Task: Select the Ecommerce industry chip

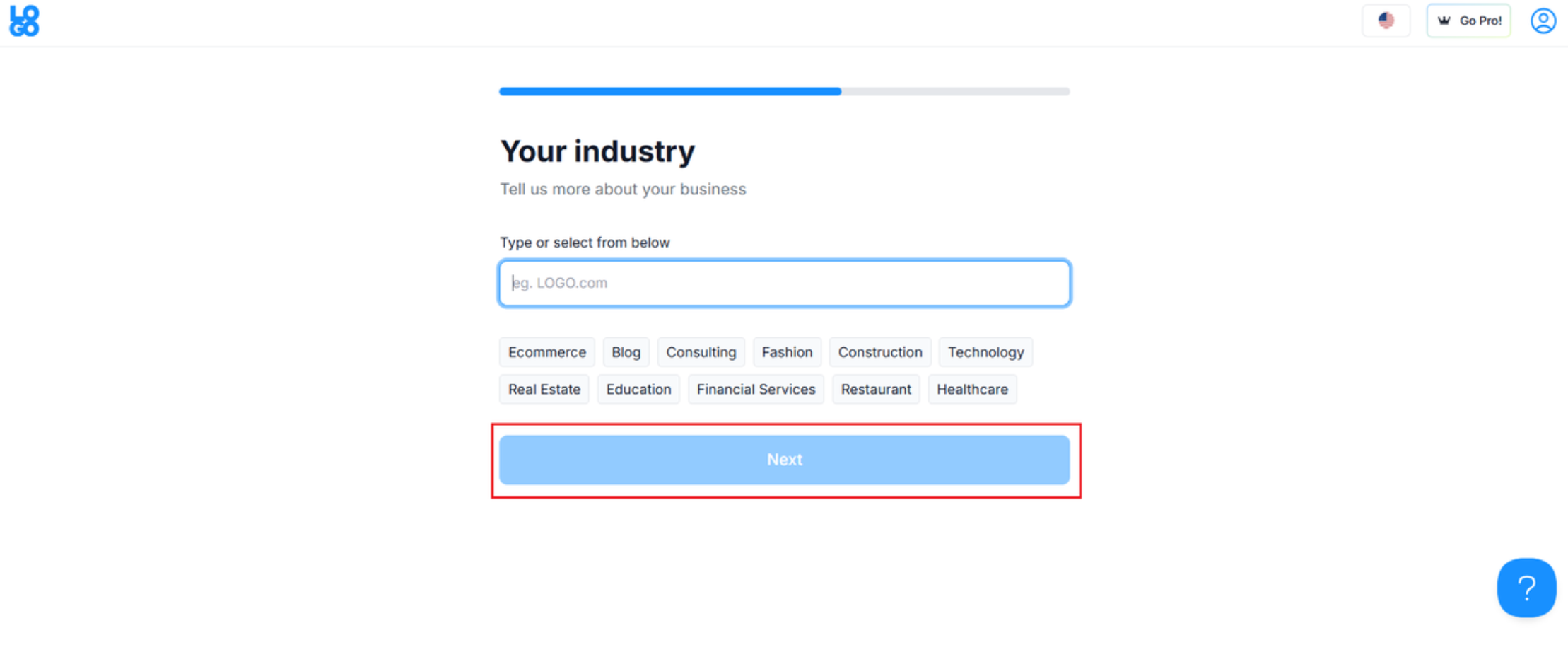Action: tap(546, 352)
